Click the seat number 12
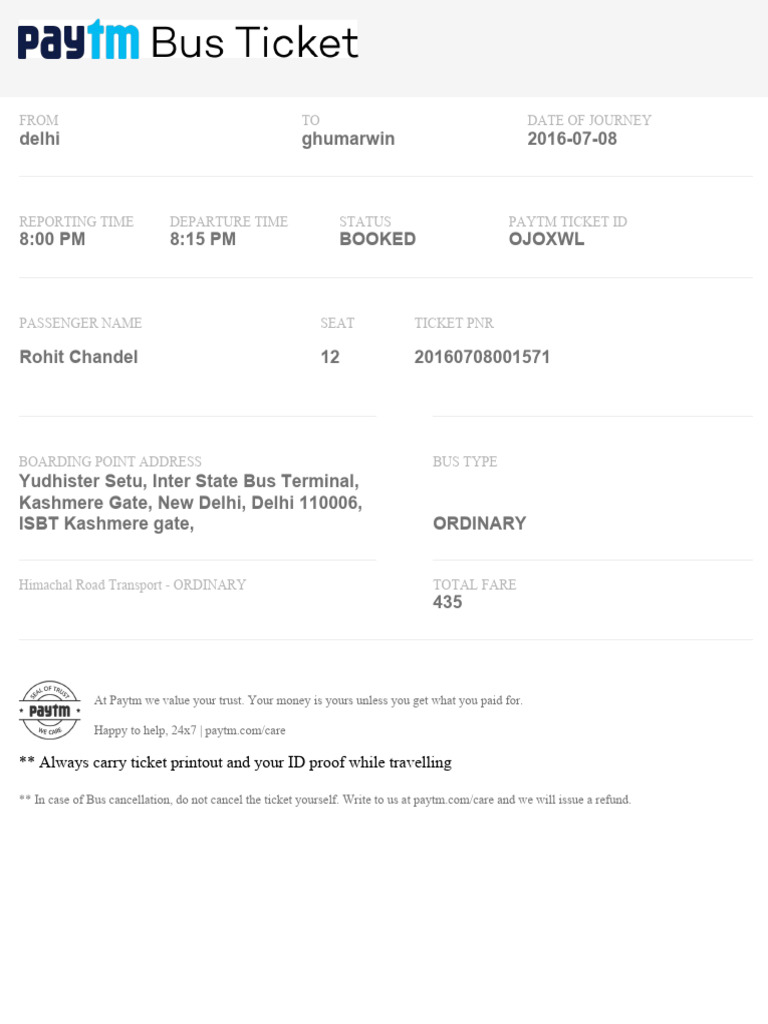Viewport: 768px width, 1024px height. (330, 357)
